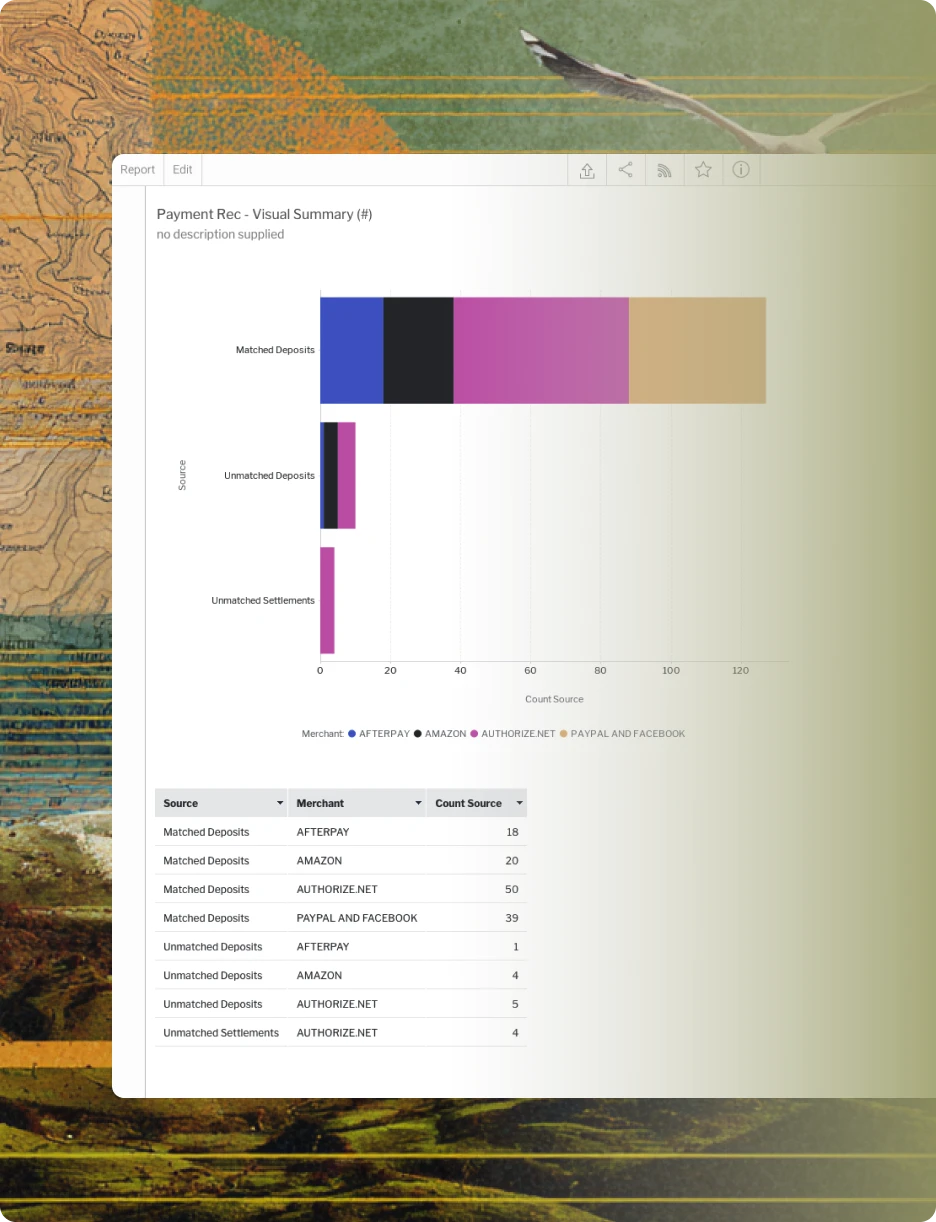Click the export/upload icon in toolbar
The height and width of the screenshot is (1222, 936).
587,170
